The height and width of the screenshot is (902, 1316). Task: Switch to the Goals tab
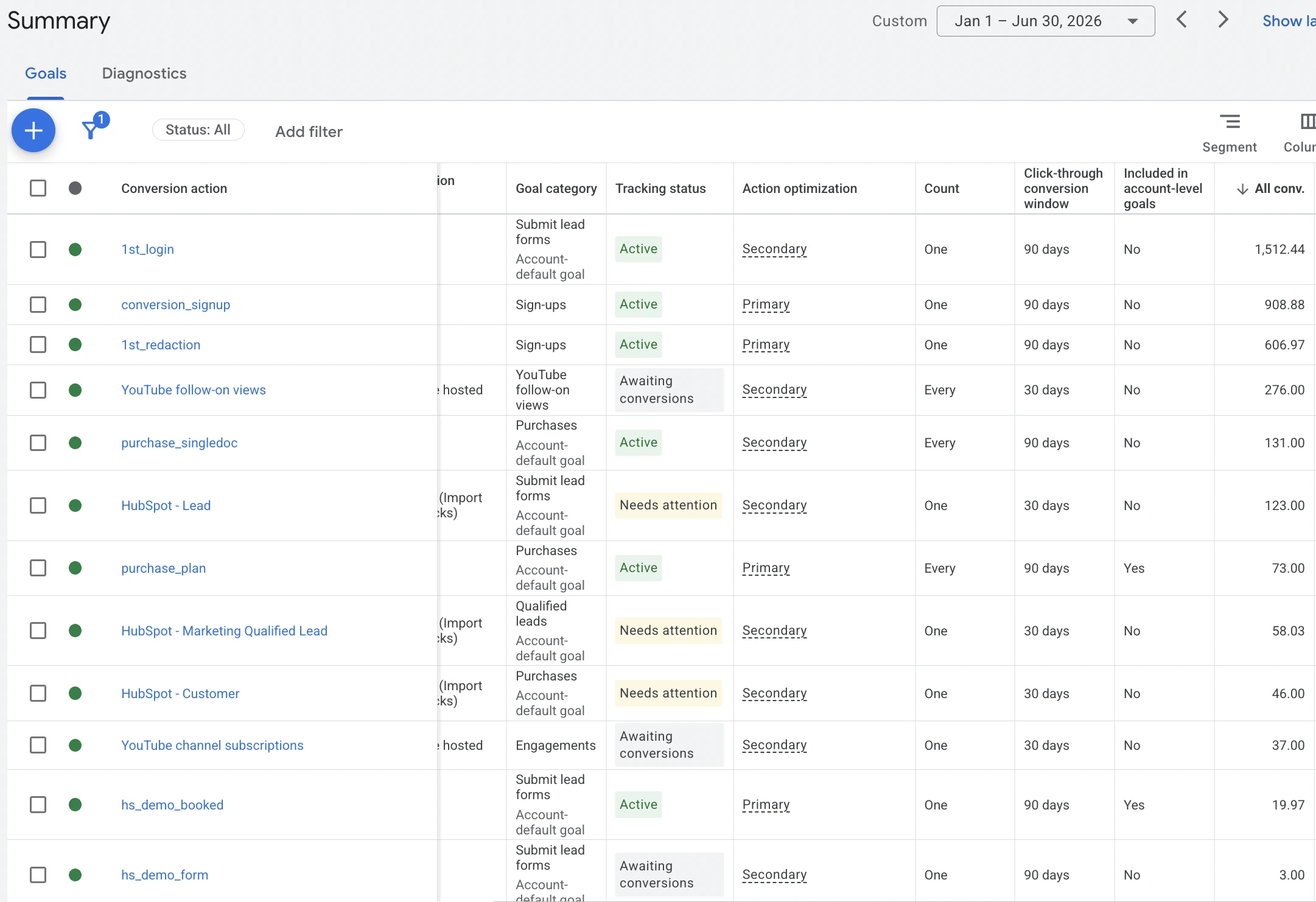46,73
